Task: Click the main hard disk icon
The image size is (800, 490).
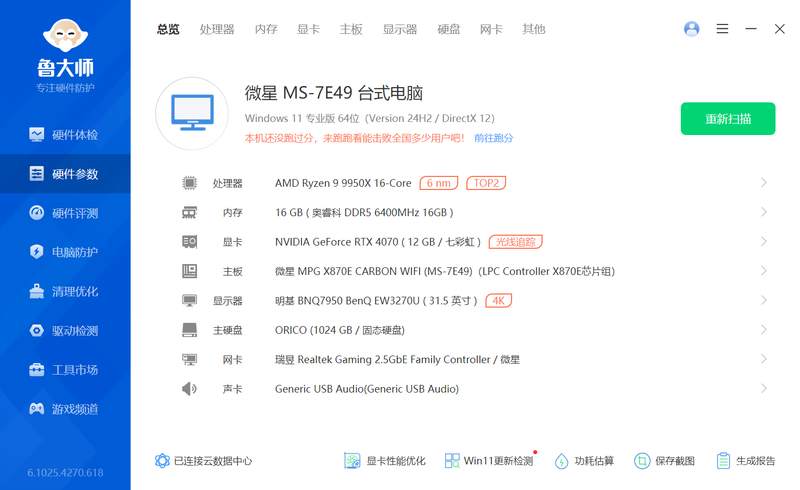Action: point(189,330)
